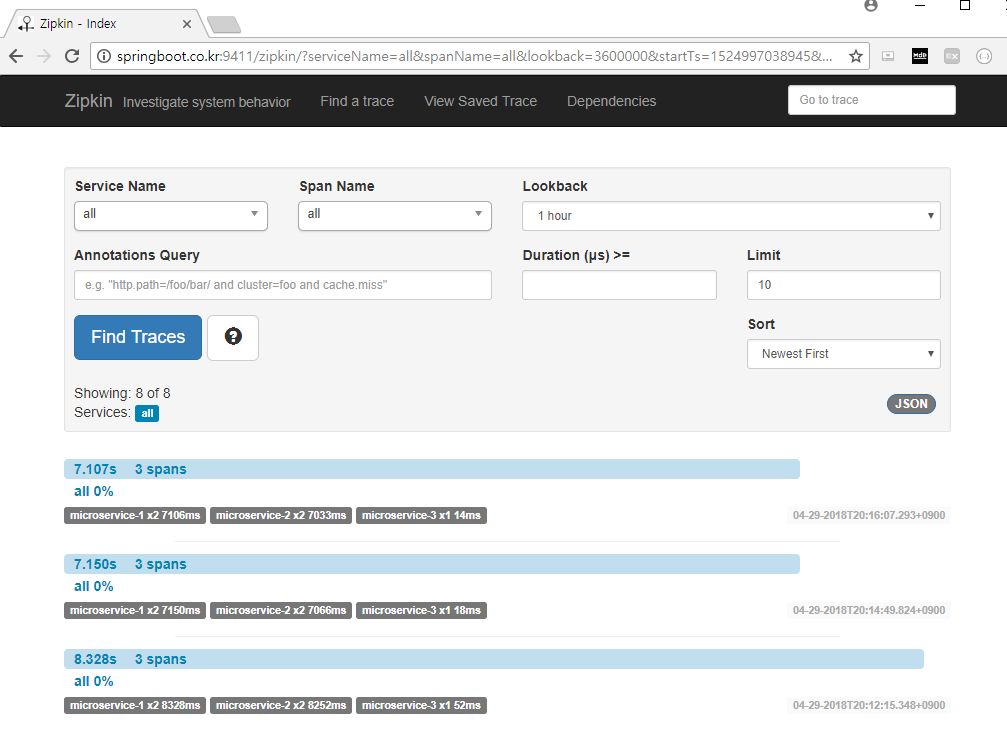1007x729 pixels.
Task: Click the Mdb extension icon
Action: click(x=920, y=57)
